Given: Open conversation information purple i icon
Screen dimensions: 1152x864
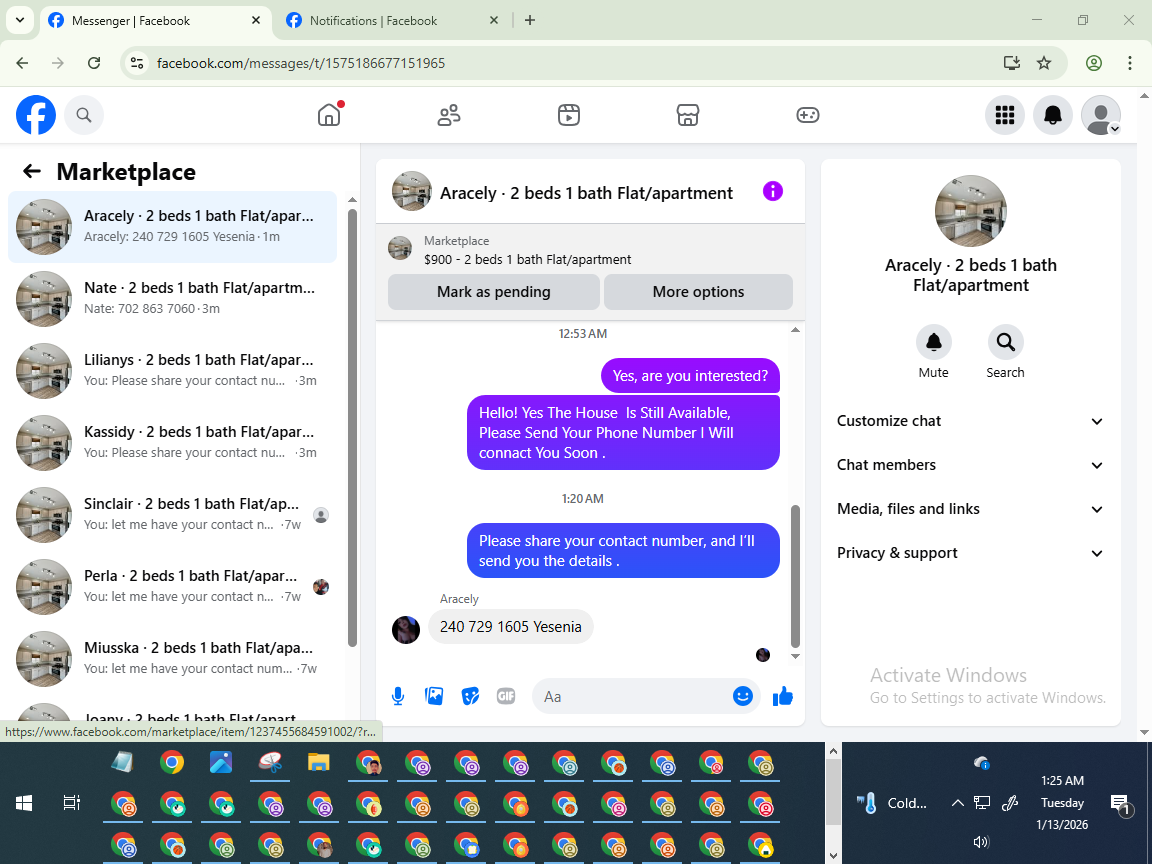Looking at the screenshot, I should (x=773, y=192).
